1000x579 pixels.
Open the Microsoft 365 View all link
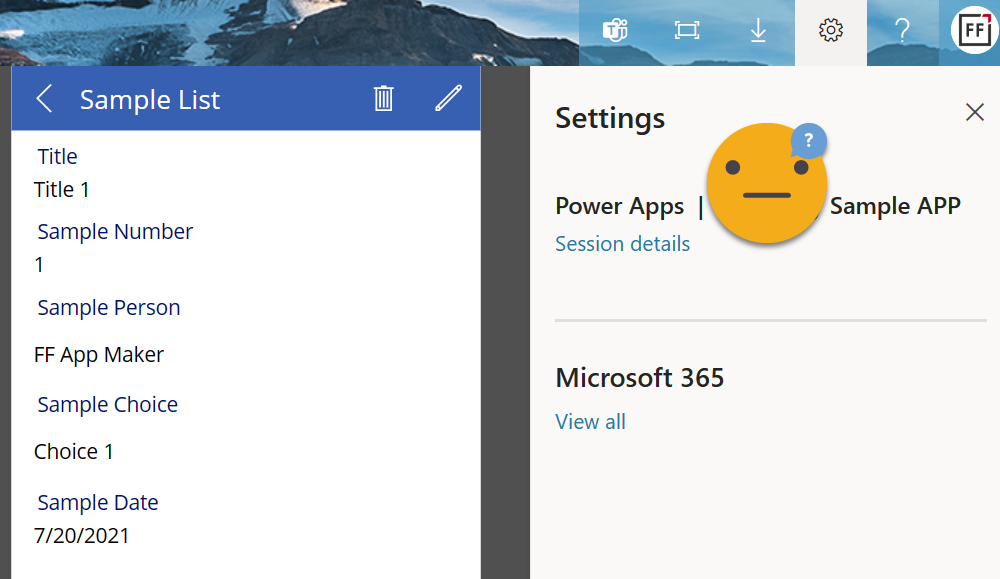coord(591,421)
